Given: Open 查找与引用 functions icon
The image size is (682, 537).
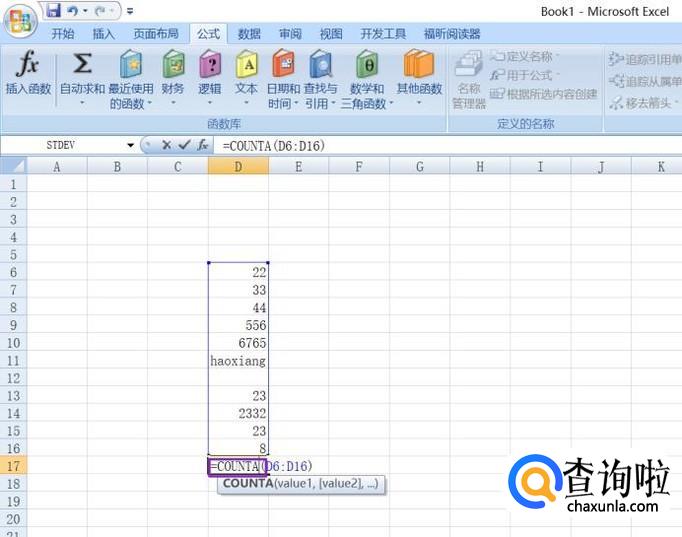Looking at the screenshot, I should tap(321, 64).
